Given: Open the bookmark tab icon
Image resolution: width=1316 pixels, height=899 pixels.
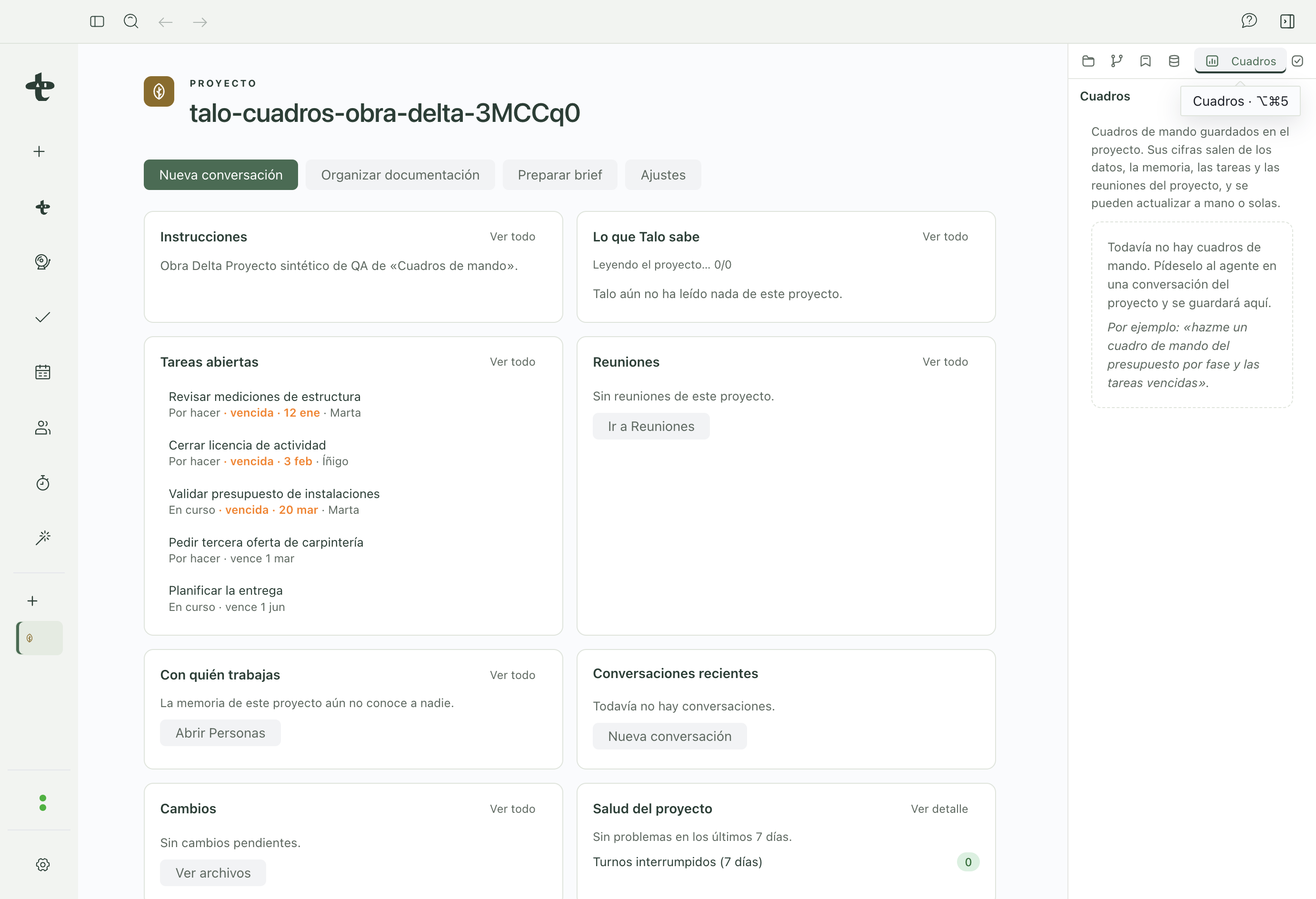Looking at the screenshot, I should coord(1145,61).
